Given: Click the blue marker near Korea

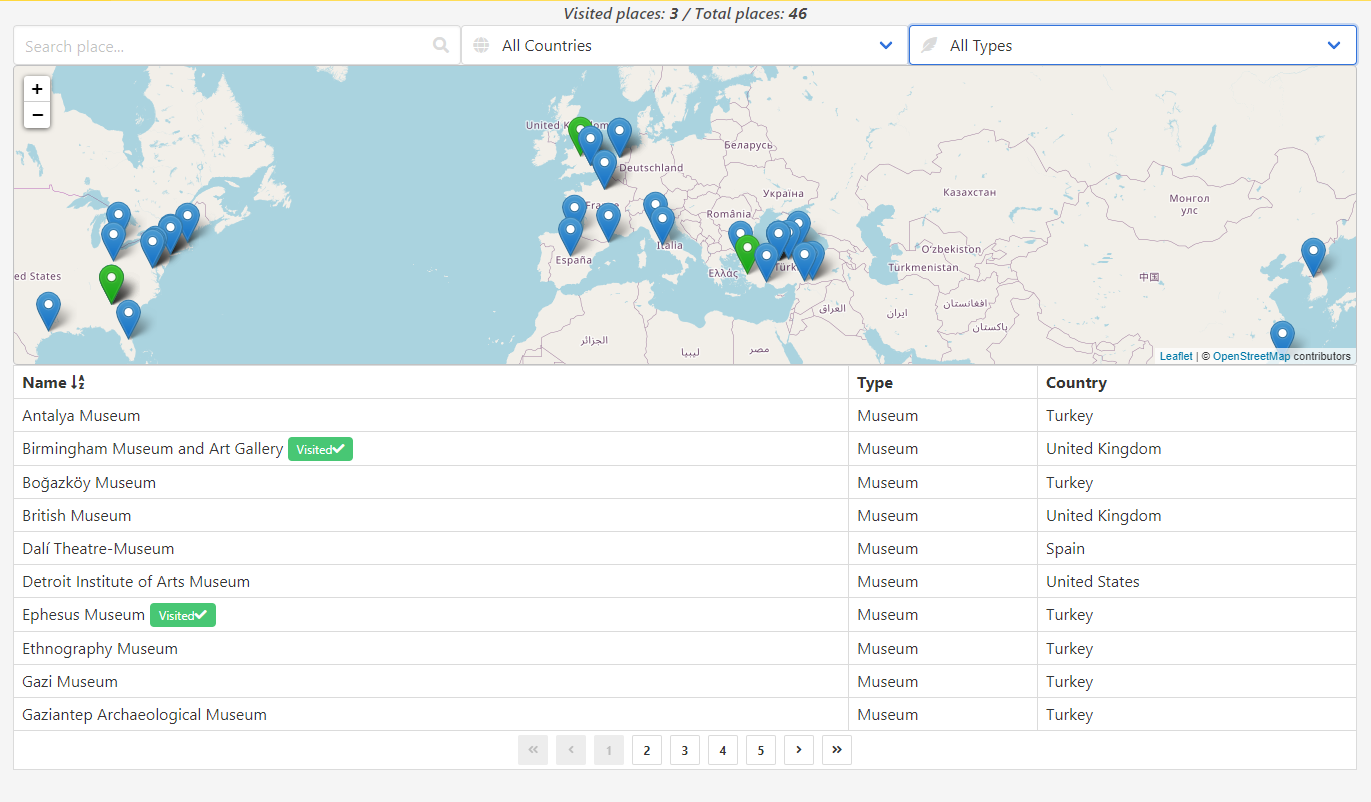Looking at the screenshot, I should (1313, 253).
